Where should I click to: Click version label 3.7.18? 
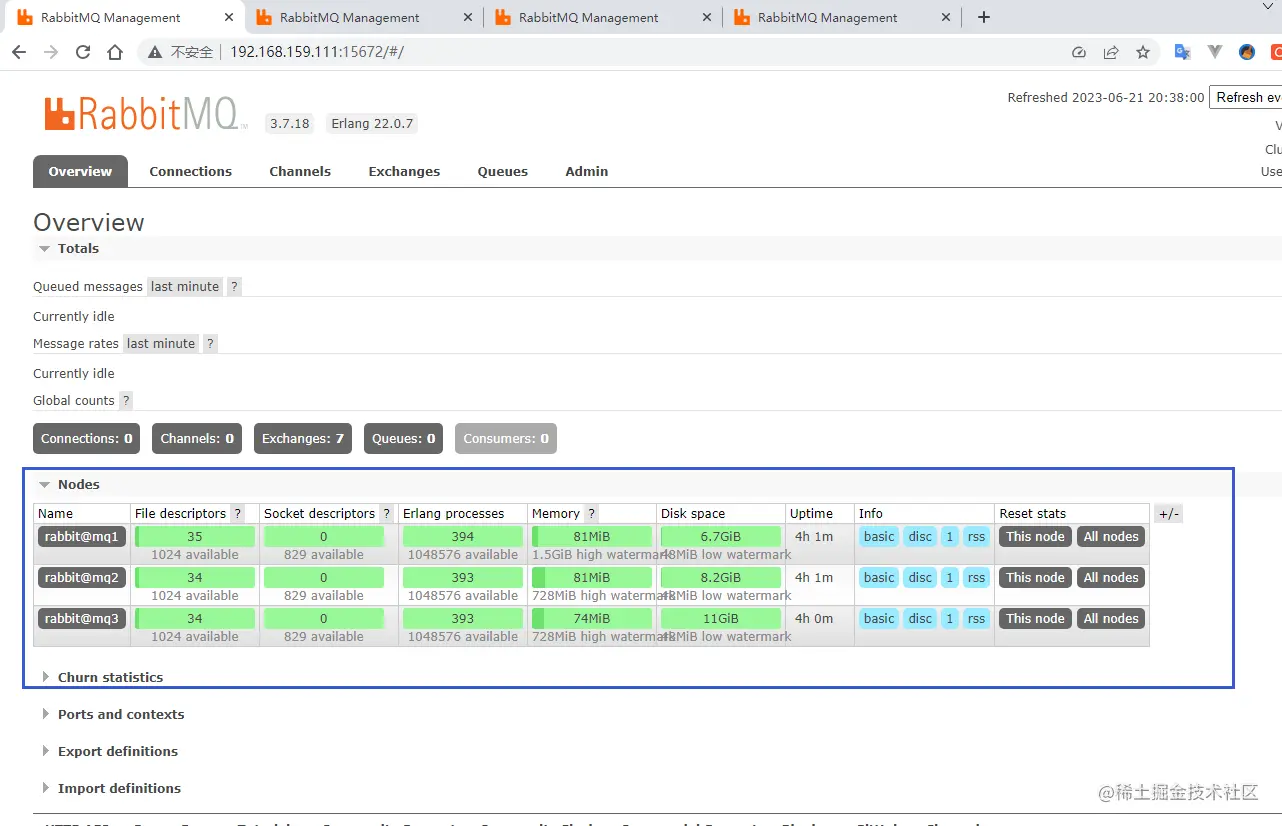click(289, 124)
